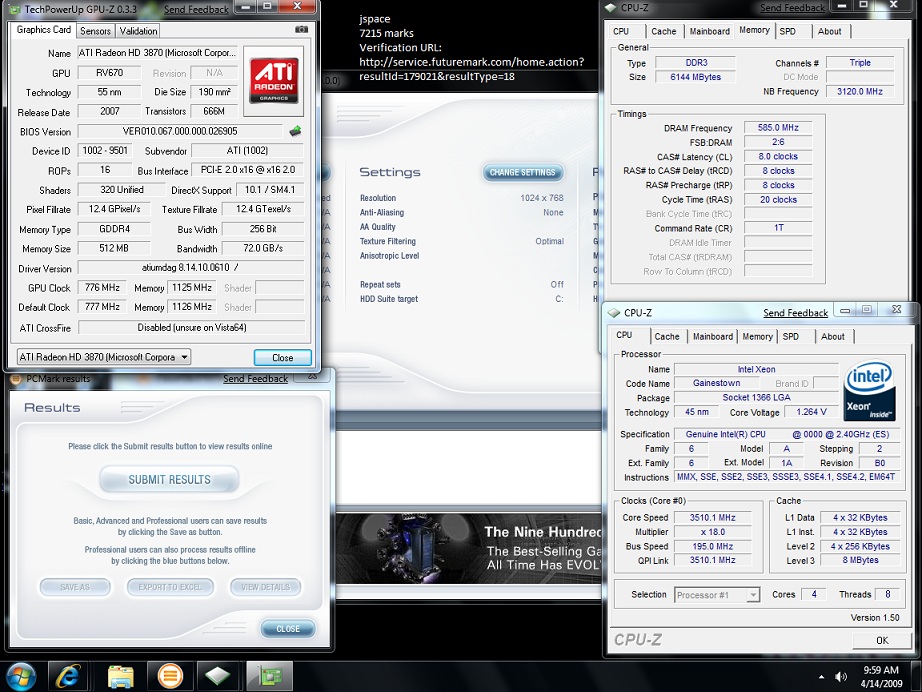The height and width of the screenshot is (692, 922).
Task: Switch to the Sensors tab in GPU-Z
Action: [x=95, y=31]
